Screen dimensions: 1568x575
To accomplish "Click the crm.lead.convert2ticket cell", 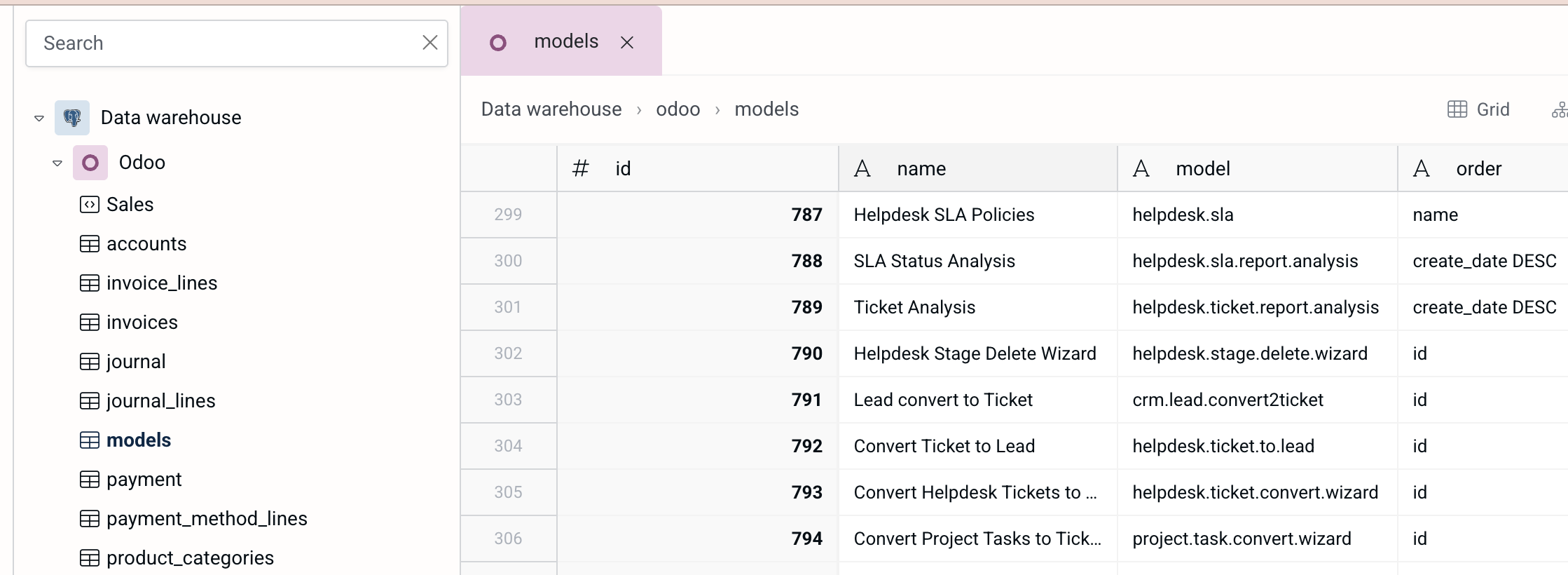I will click(1258, 400).
